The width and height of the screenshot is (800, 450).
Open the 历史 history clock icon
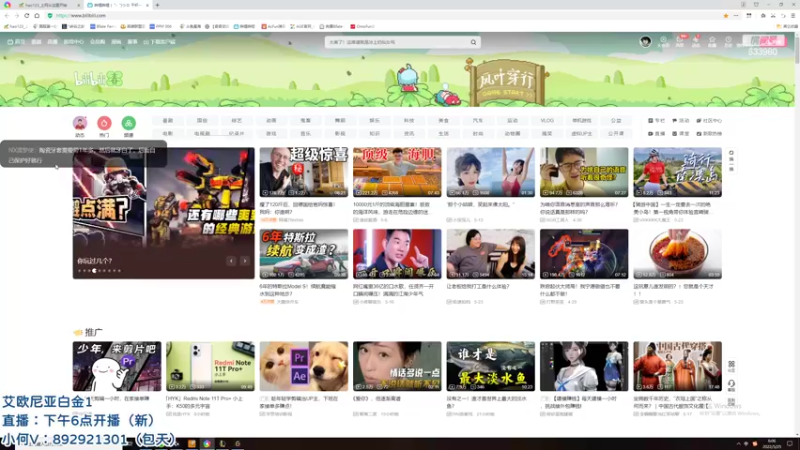point(728,41)
